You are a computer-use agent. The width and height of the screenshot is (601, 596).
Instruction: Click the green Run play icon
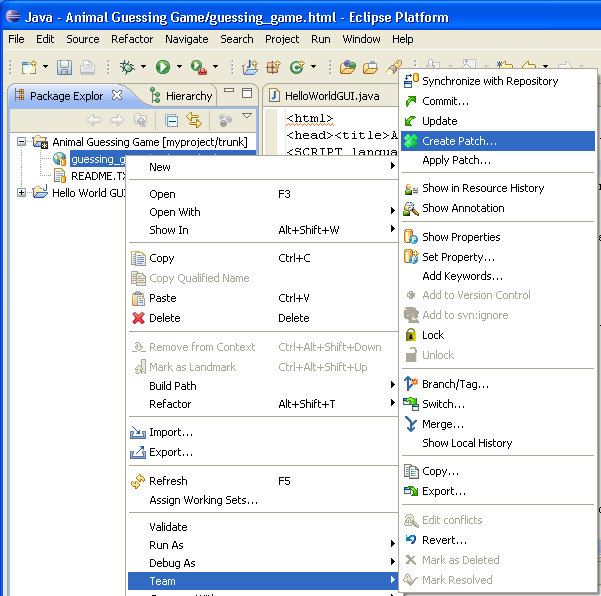163,67
